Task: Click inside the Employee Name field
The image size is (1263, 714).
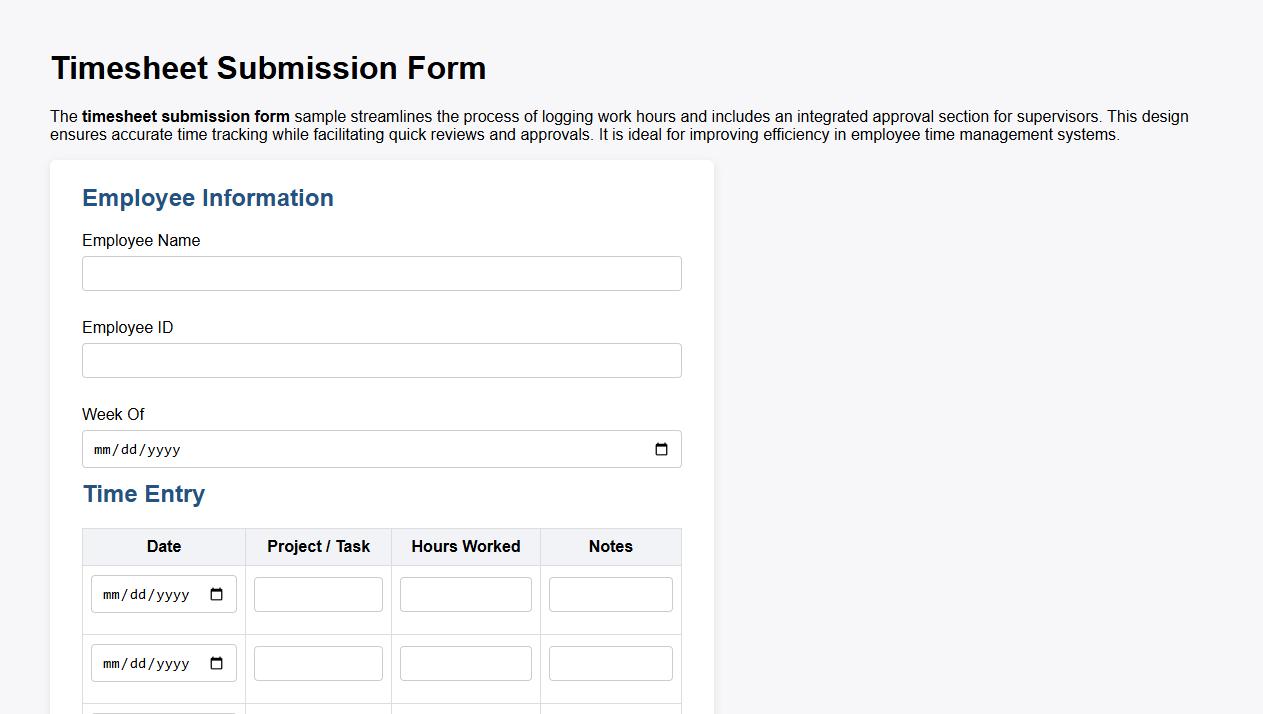Action: [380, 273]
